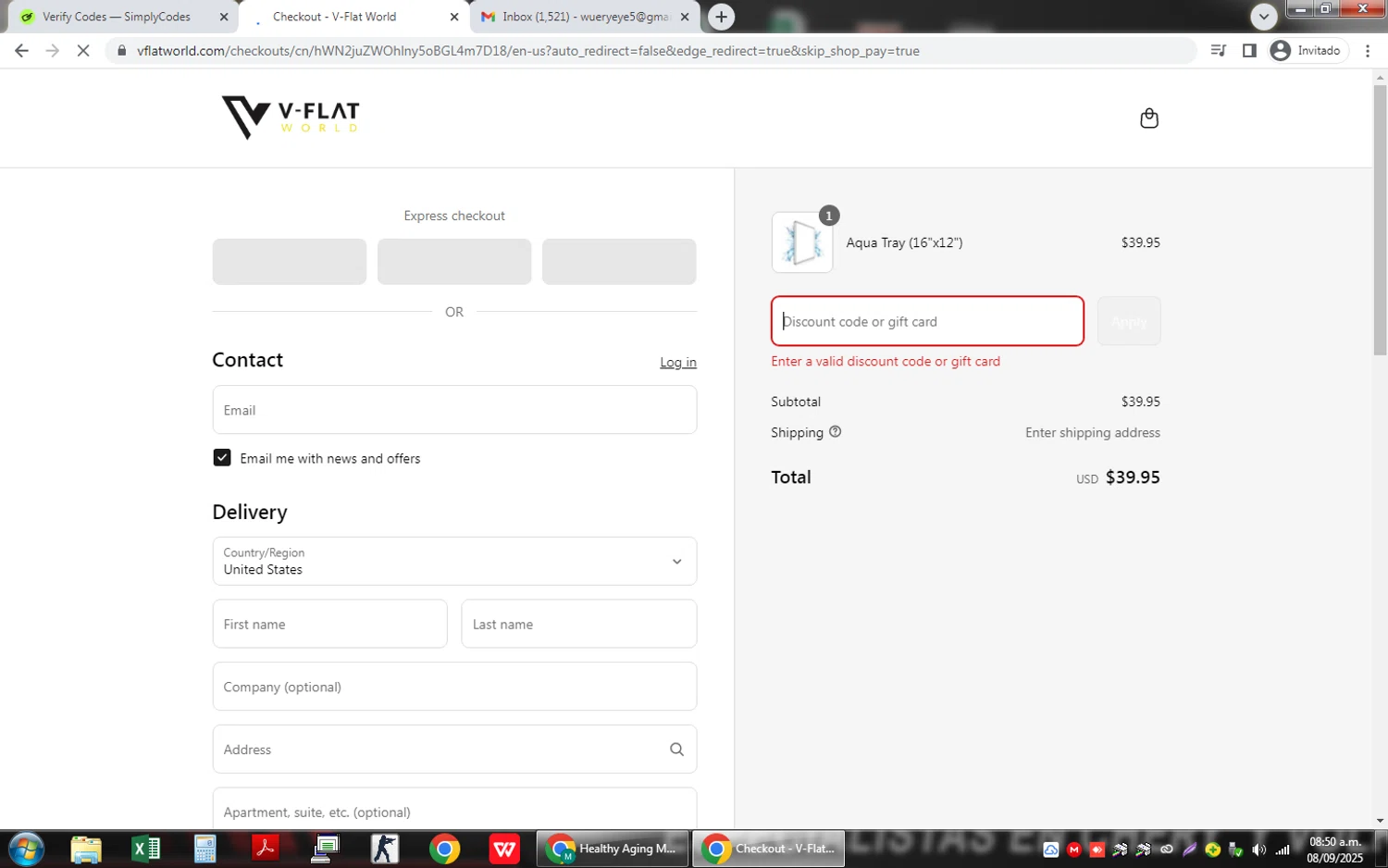Image resolution: width=1388 pixels, height=868 pixels.
Task: Open the Invitado profile button
Action: 1307,51
